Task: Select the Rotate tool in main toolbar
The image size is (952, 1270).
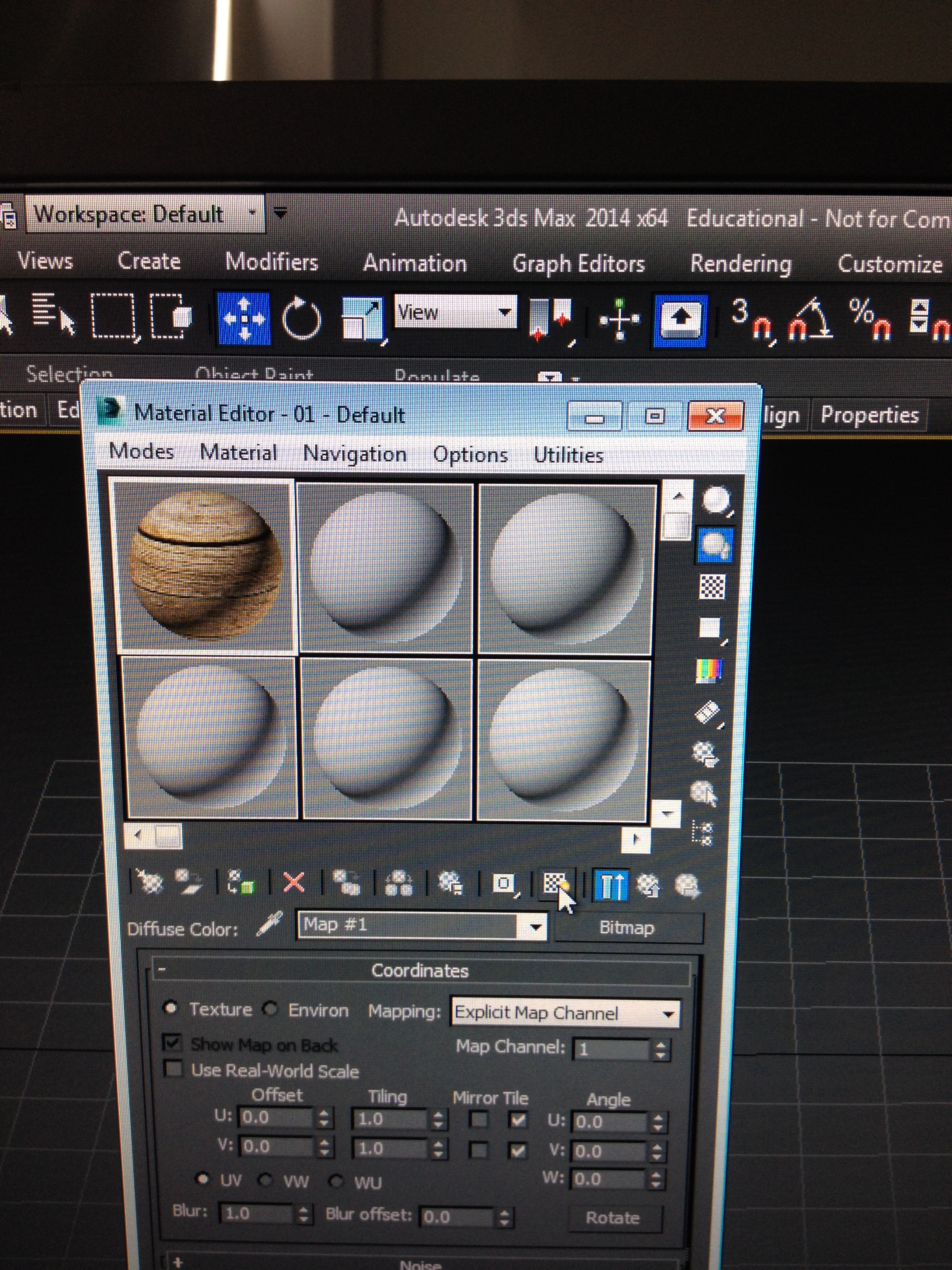Action: (301, 319)
